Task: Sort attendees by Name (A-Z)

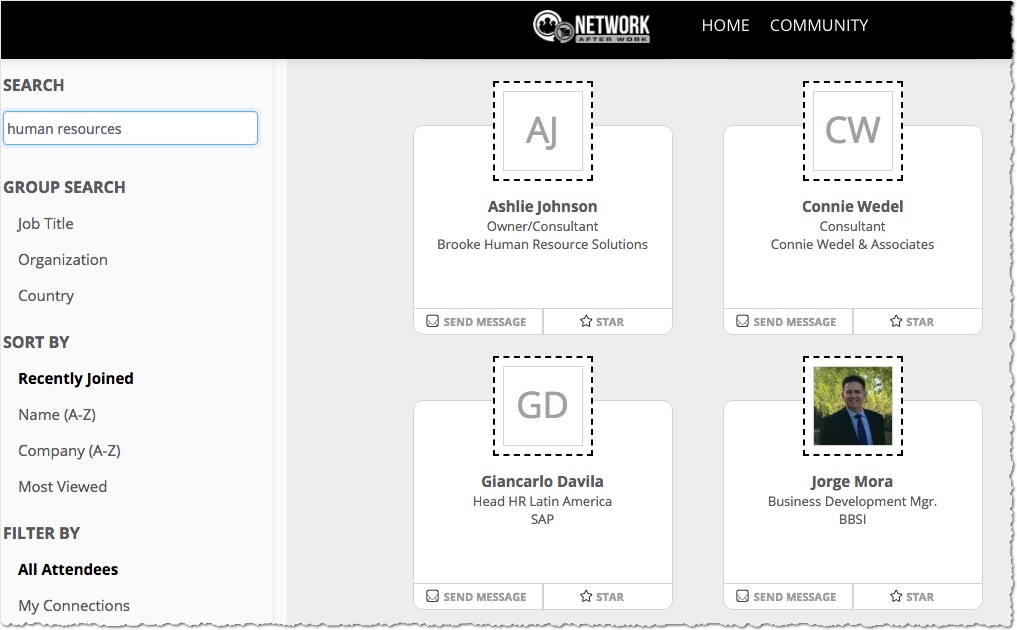Action: 57,415
